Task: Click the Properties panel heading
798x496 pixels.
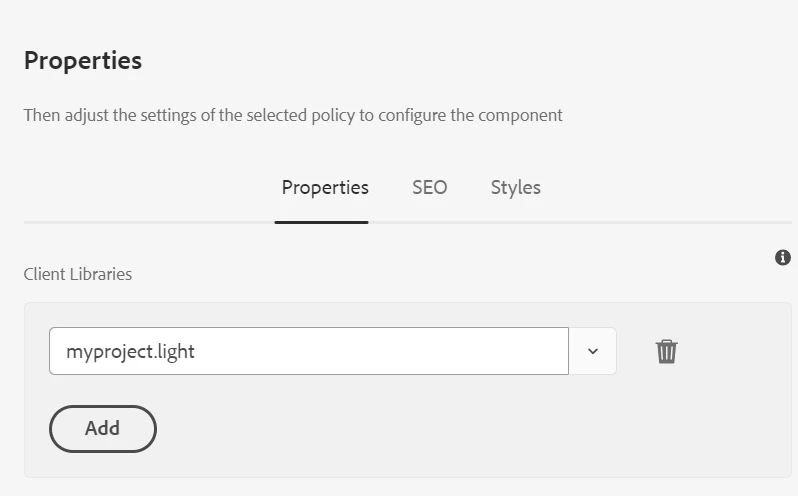Action: (x=83, y=60)
